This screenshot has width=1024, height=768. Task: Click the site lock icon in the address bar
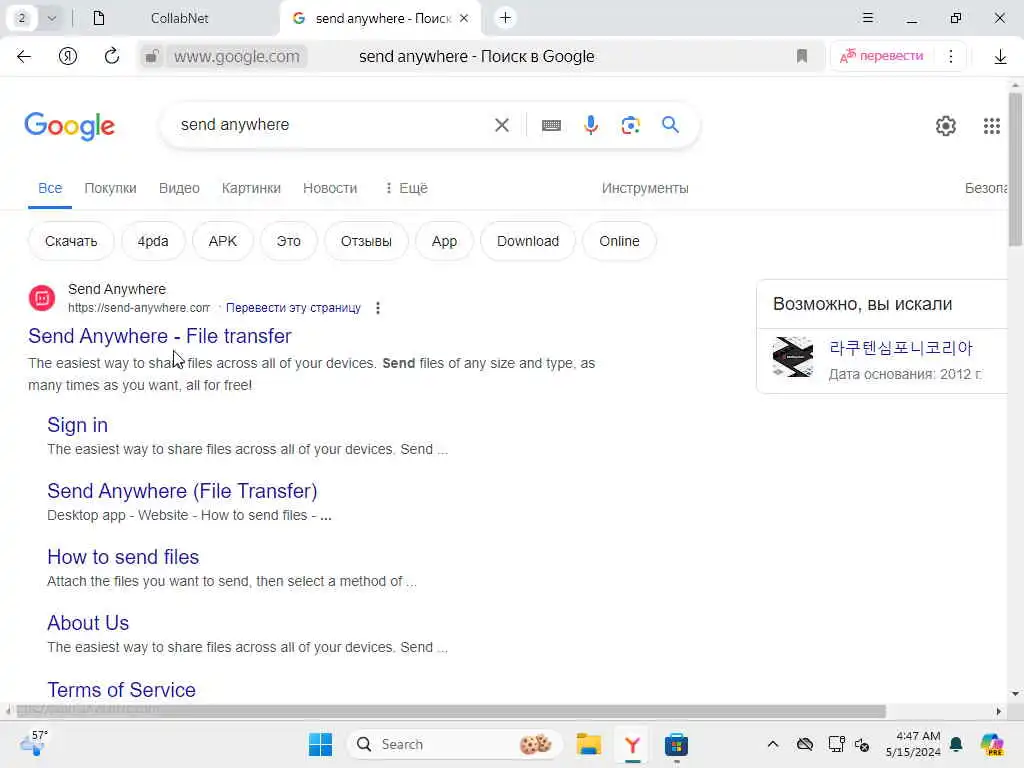tap(152, 56)
